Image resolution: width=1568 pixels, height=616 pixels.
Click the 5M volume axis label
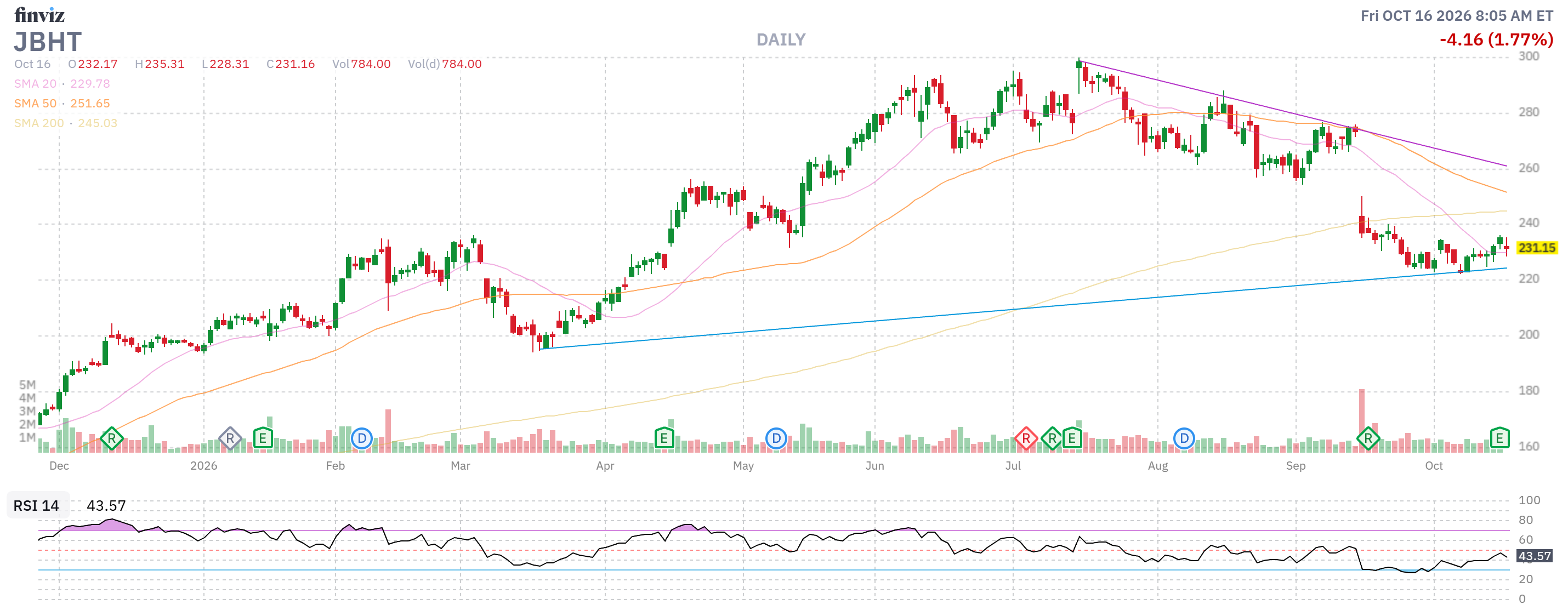27,385
